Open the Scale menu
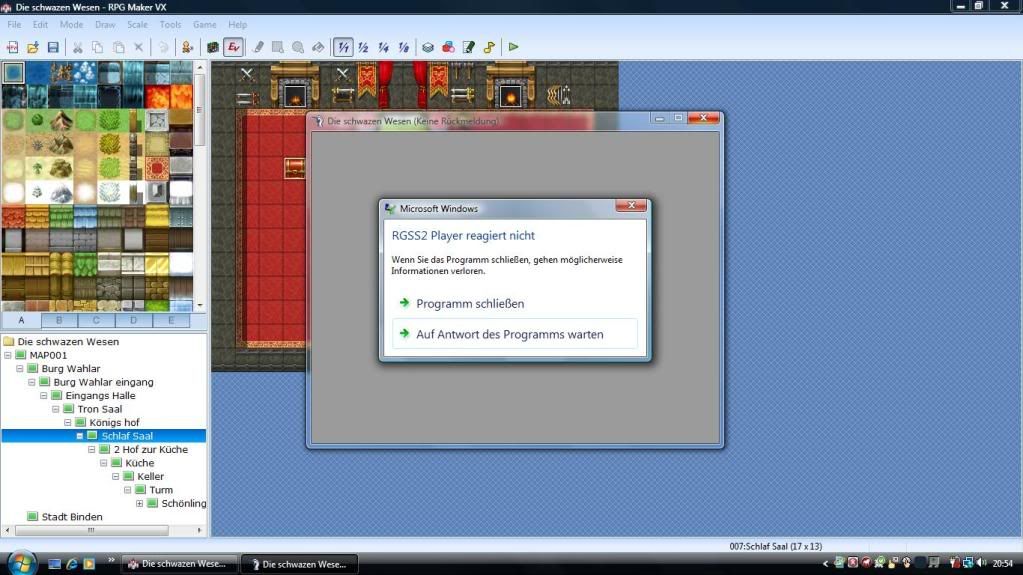Viewport: 1023px width, 575px height. coord(137,25)
